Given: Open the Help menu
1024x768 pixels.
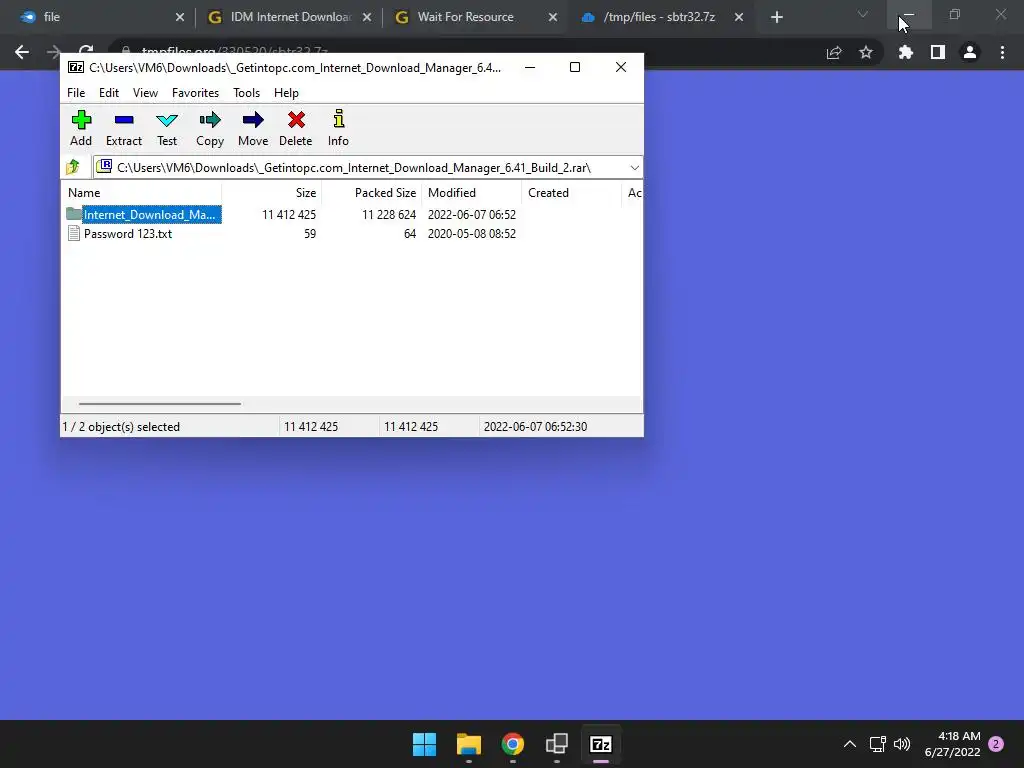Looking at the screenshot, I should [x=286, y=93].
